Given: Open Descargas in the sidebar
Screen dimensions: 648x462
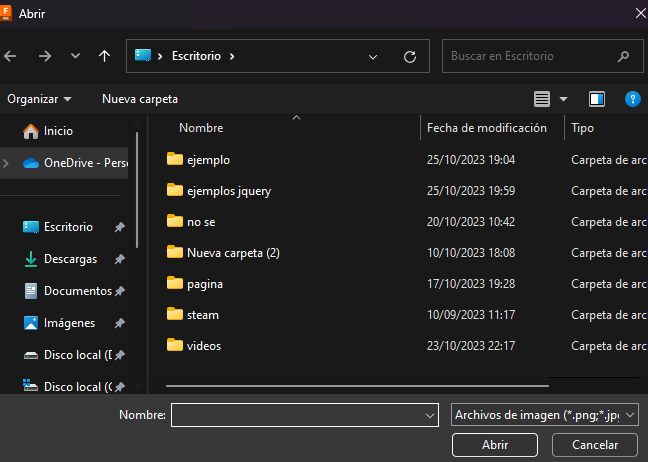Looking at the screenshot, I should coord(60,259).
